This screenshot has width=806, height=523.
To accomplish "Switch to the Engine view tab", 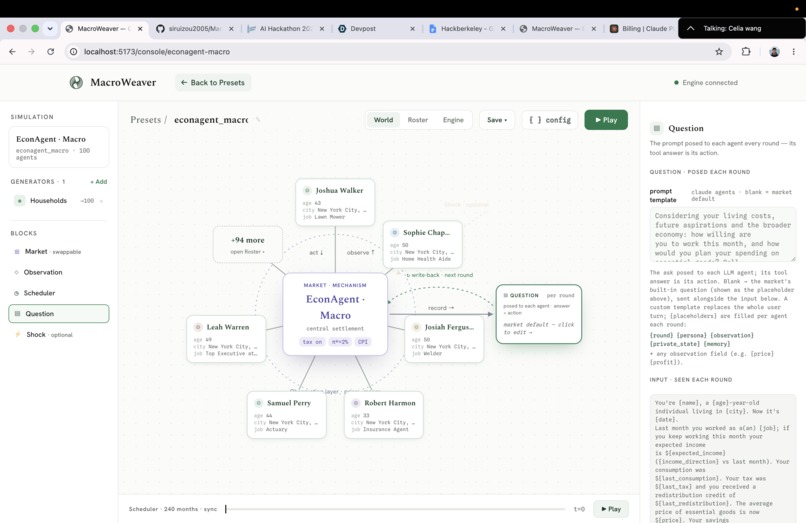I will pos(453,120).
